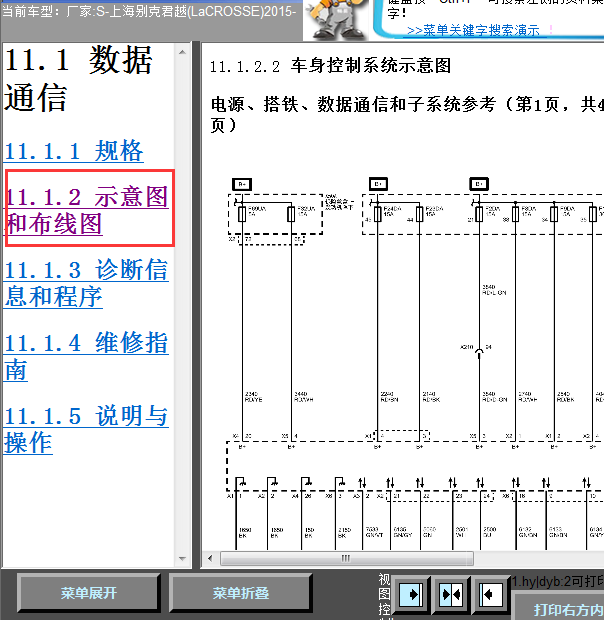Open 11.1.3 诊断信息和程序 link
This screenshot has width=604, height=620.
tap(87, 283)
